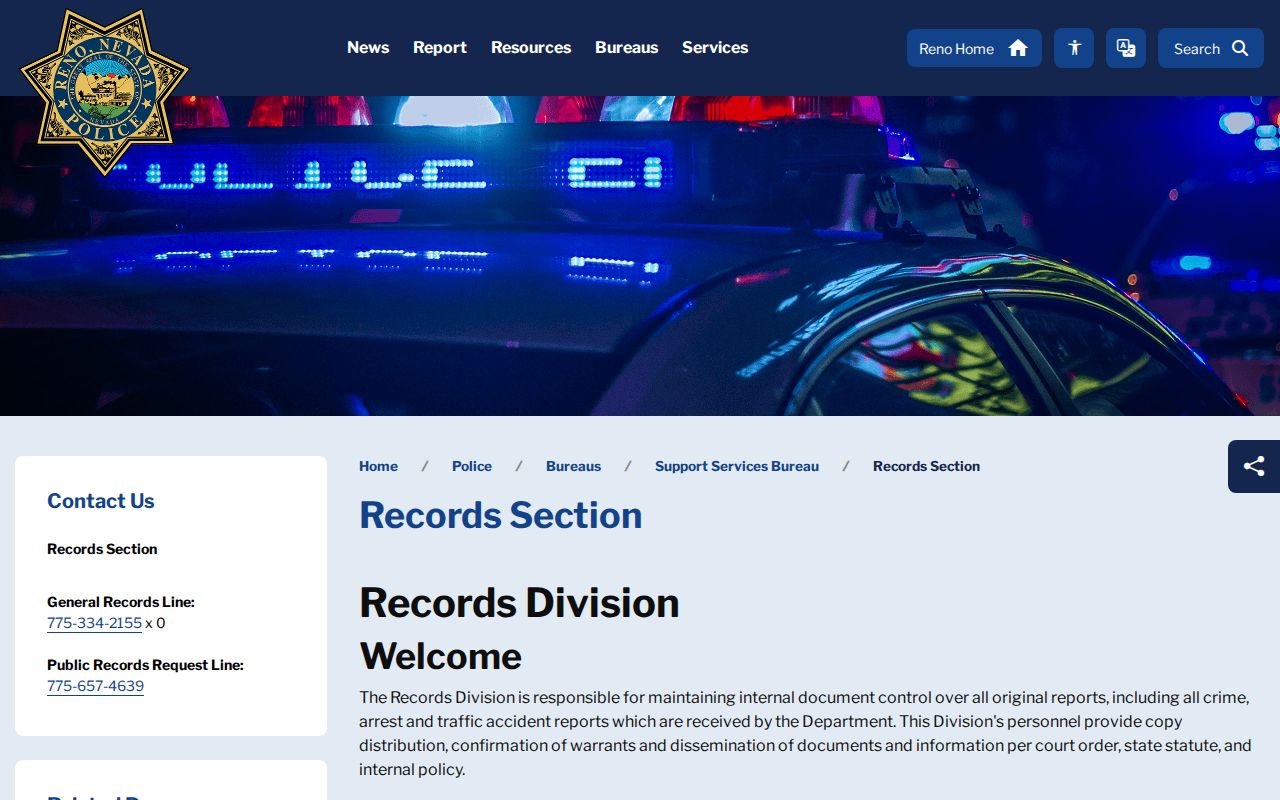Go to Bureaus breadcrumb link
This screenshot has height=800, width=1280.
point(574,466)
